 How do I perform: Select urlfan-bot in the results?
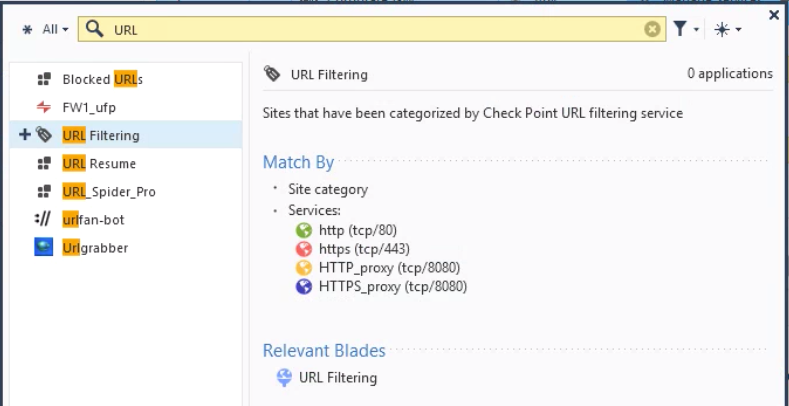click(x=126, y=220)
